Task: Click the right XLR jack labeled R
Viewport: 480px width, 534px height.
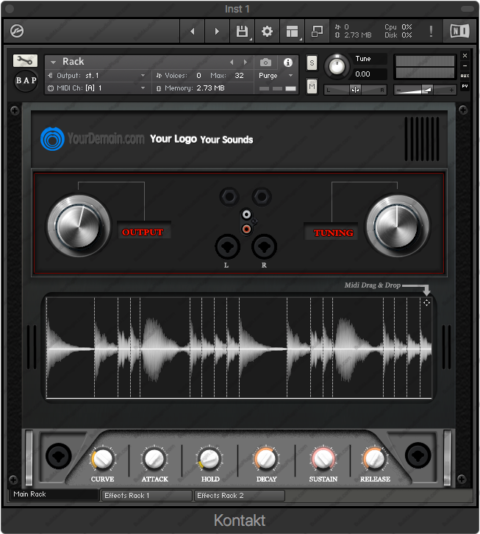Action: pyautogui.click(x=264, y=247)
